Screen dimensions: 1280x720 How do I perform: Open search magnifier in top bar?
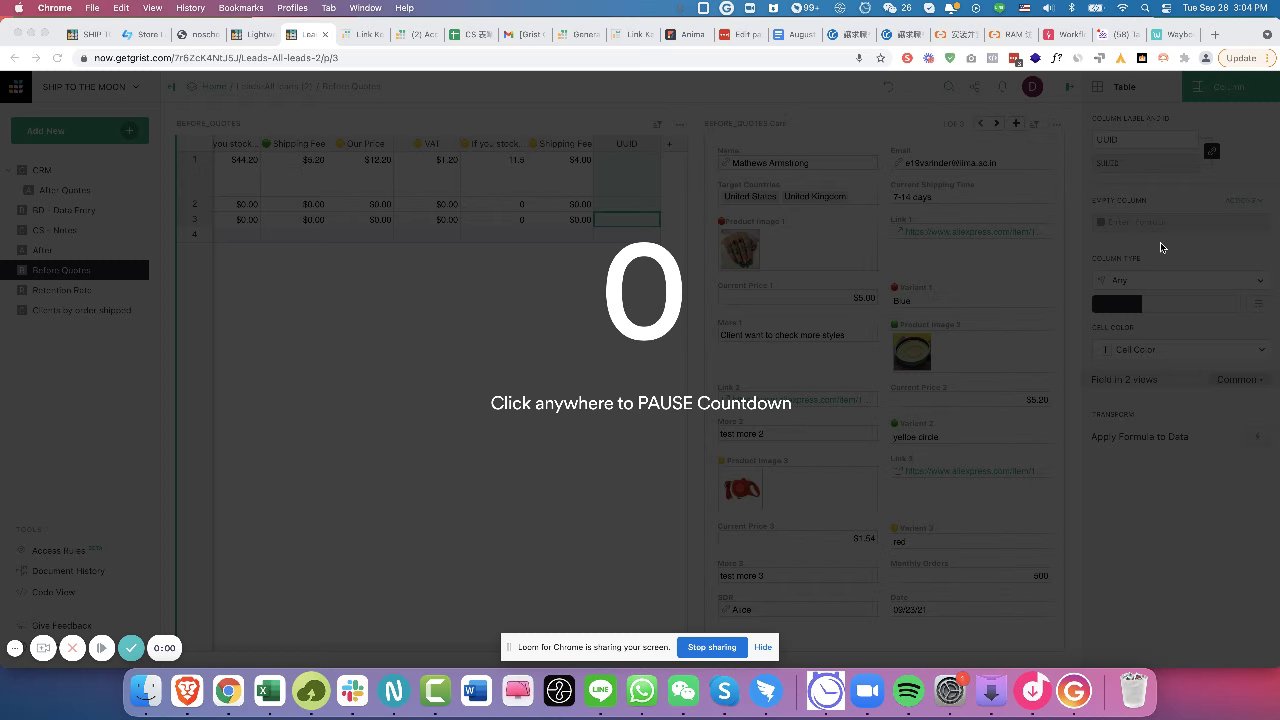coord(949,87)
